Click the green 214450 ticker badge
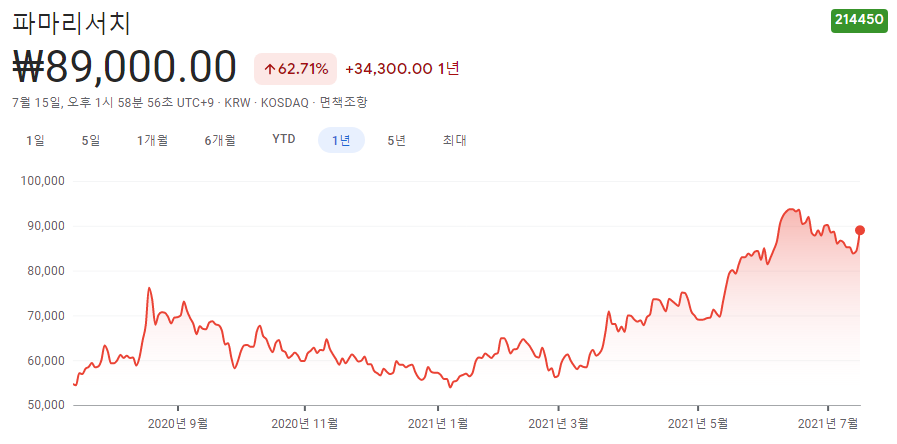The width and height of the screenshot is (897, 444). coord(859,21)
